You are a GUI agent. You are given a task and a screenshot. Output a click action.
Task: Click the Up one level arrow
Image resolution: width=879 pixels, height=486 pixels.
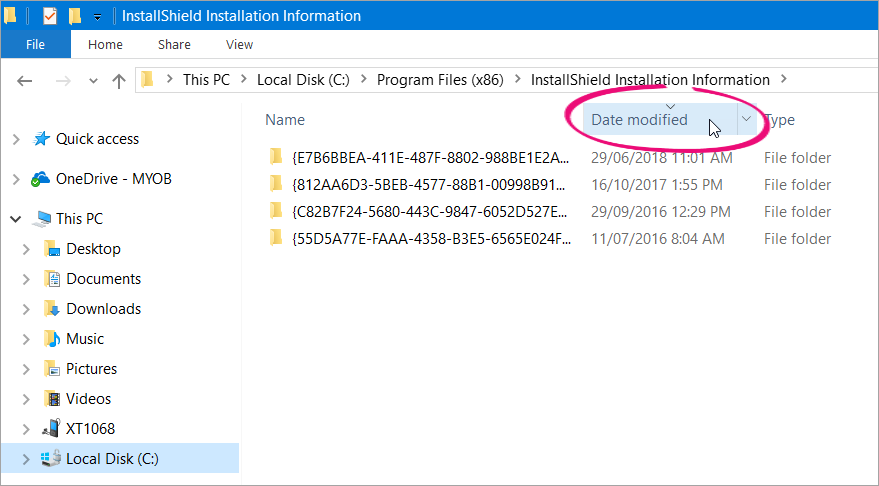(119, 81)
